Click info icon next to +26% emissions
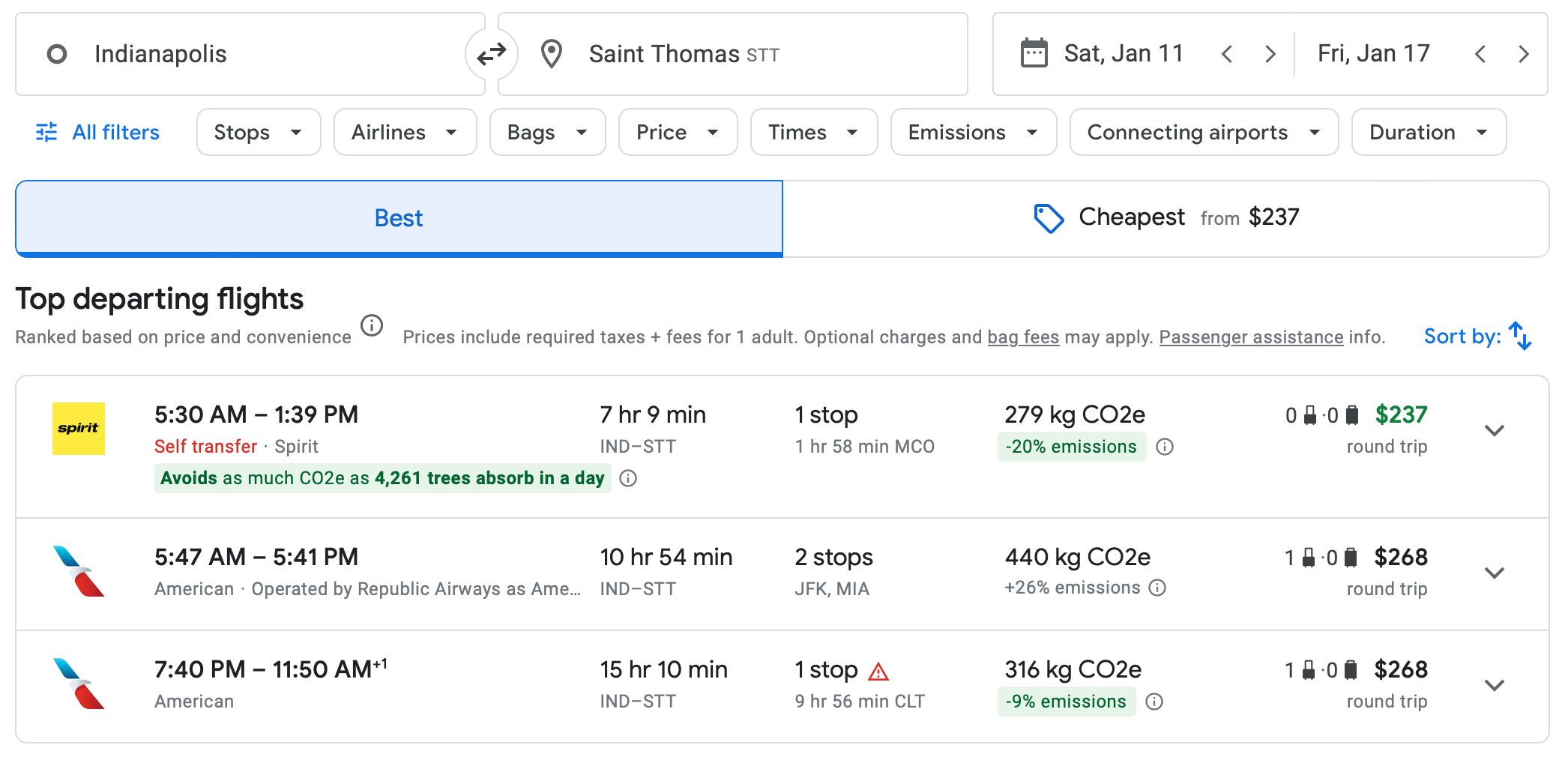Image resolution: width=1568 pixels, height=763 pixels. (x=1157, y=588)
